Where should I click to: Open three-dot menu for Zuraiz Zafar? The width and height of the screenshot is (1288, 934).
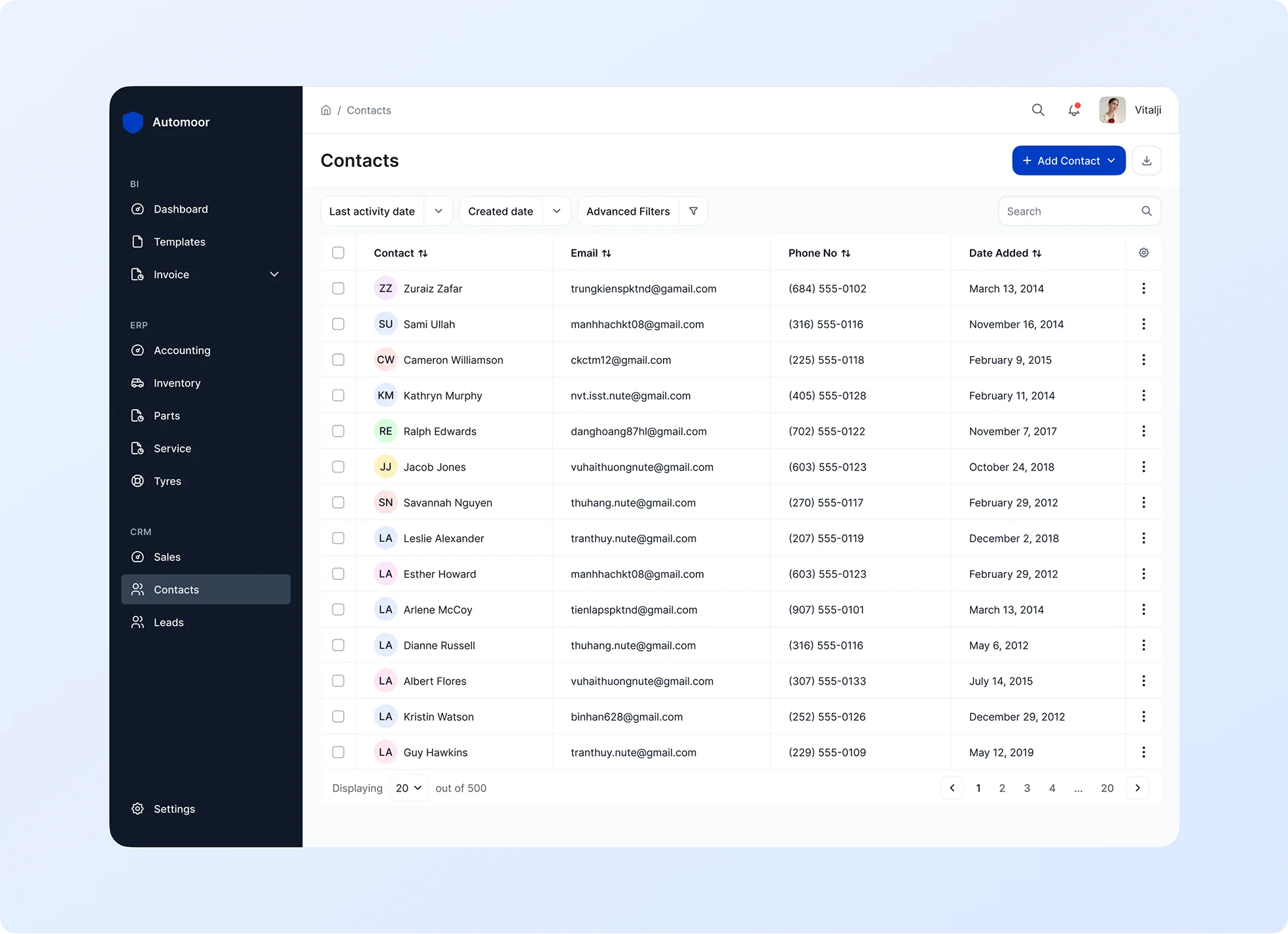(x=1143, y=289)
